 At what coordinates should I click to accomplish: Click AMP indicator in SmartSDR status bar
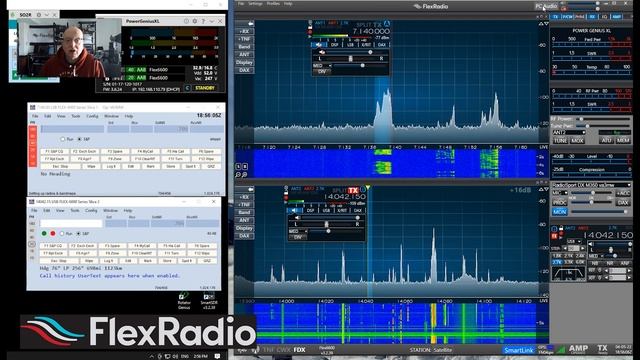[x=578, y=349]
